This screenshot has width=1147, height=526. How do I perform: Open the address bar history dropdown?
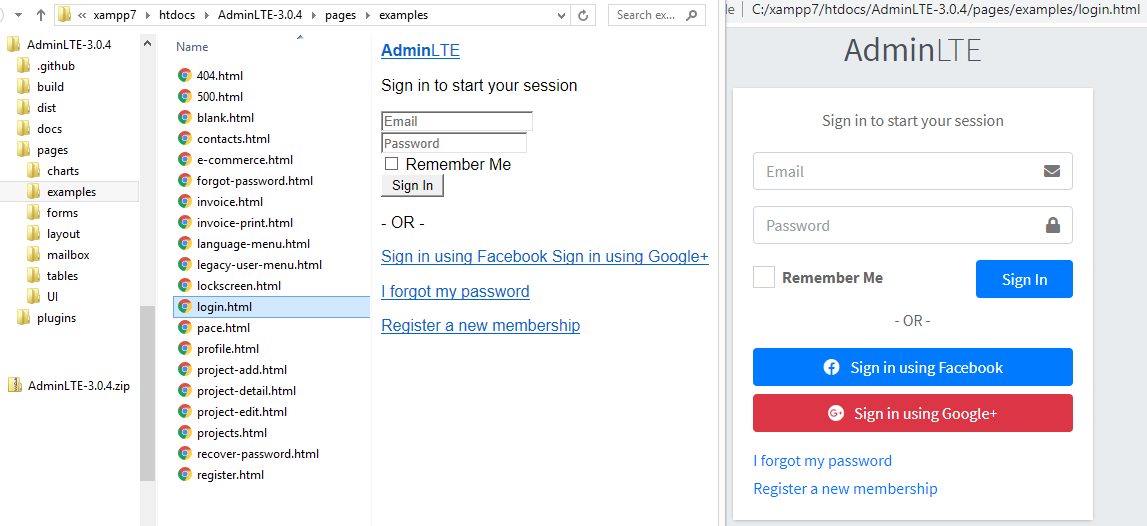[560, 15]
